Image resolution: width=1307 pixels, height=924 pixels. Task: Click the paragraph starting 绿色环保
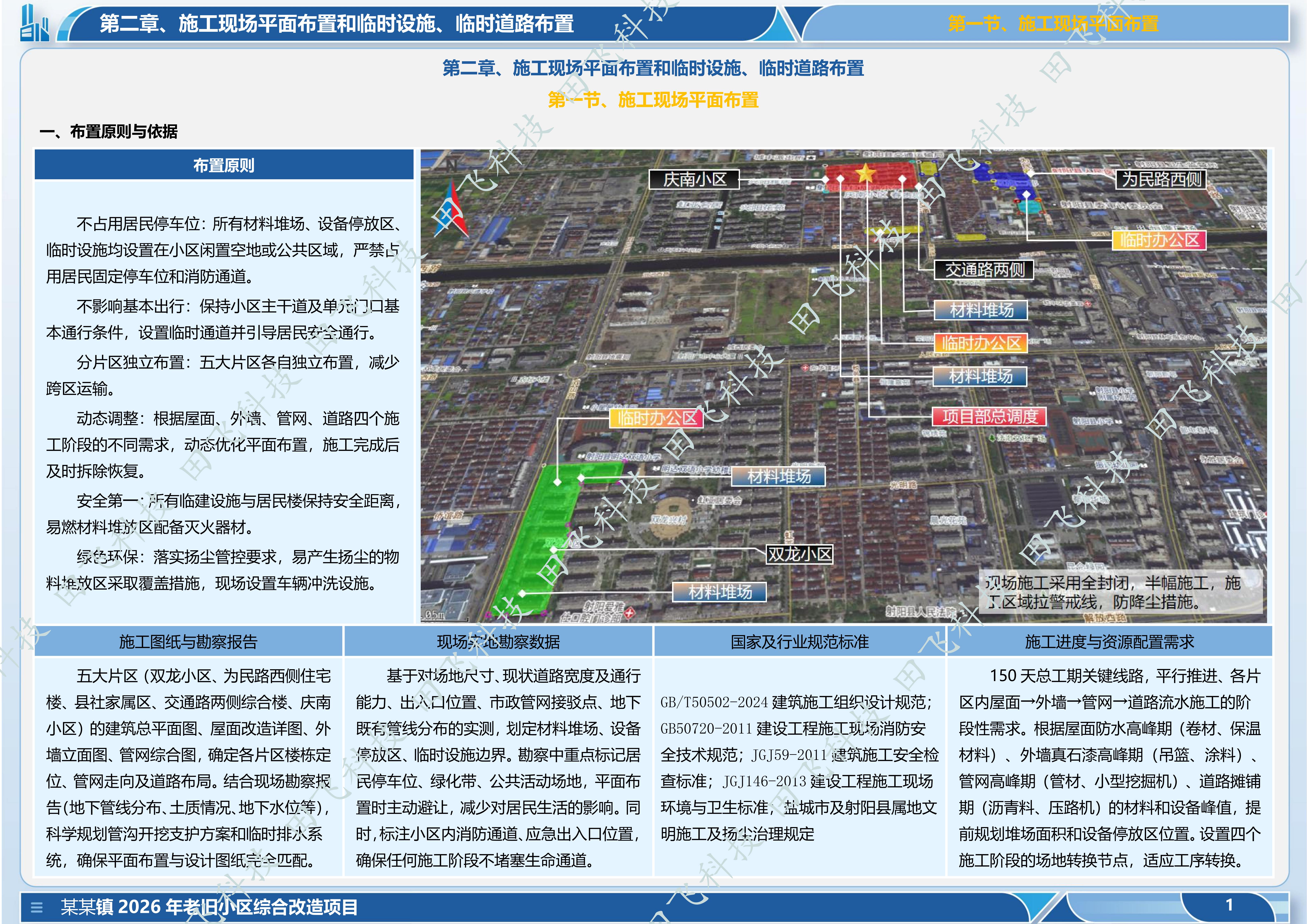(x=223, y=570)
